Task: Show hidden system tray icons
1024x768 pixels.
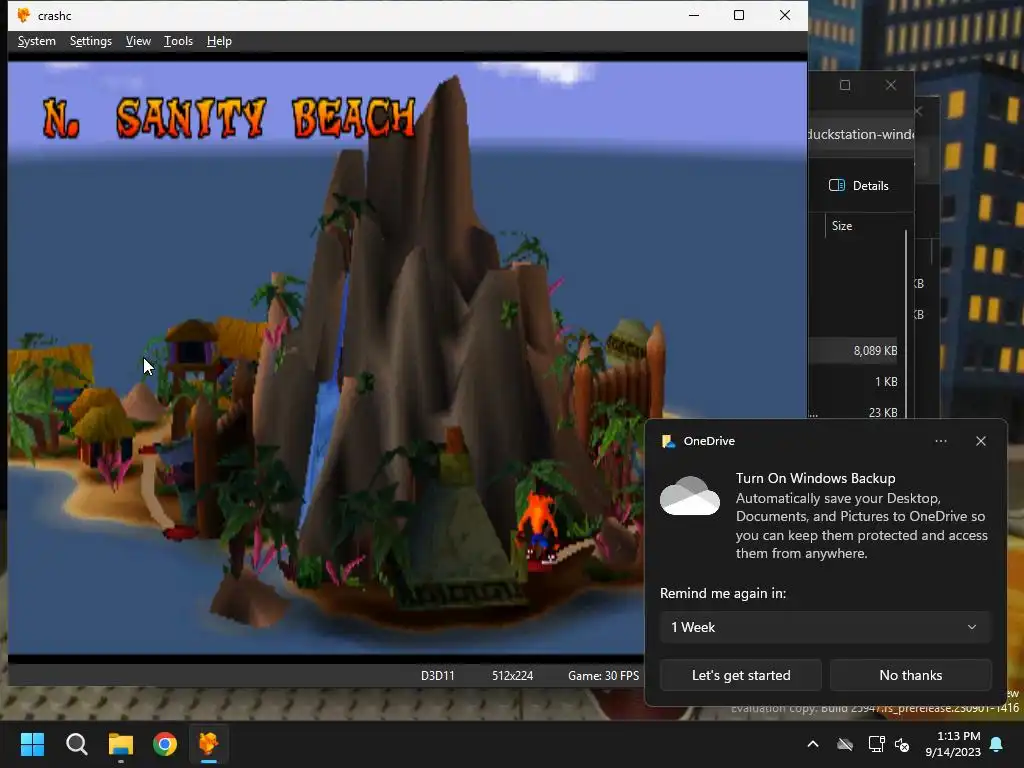Action: point(813,744)
